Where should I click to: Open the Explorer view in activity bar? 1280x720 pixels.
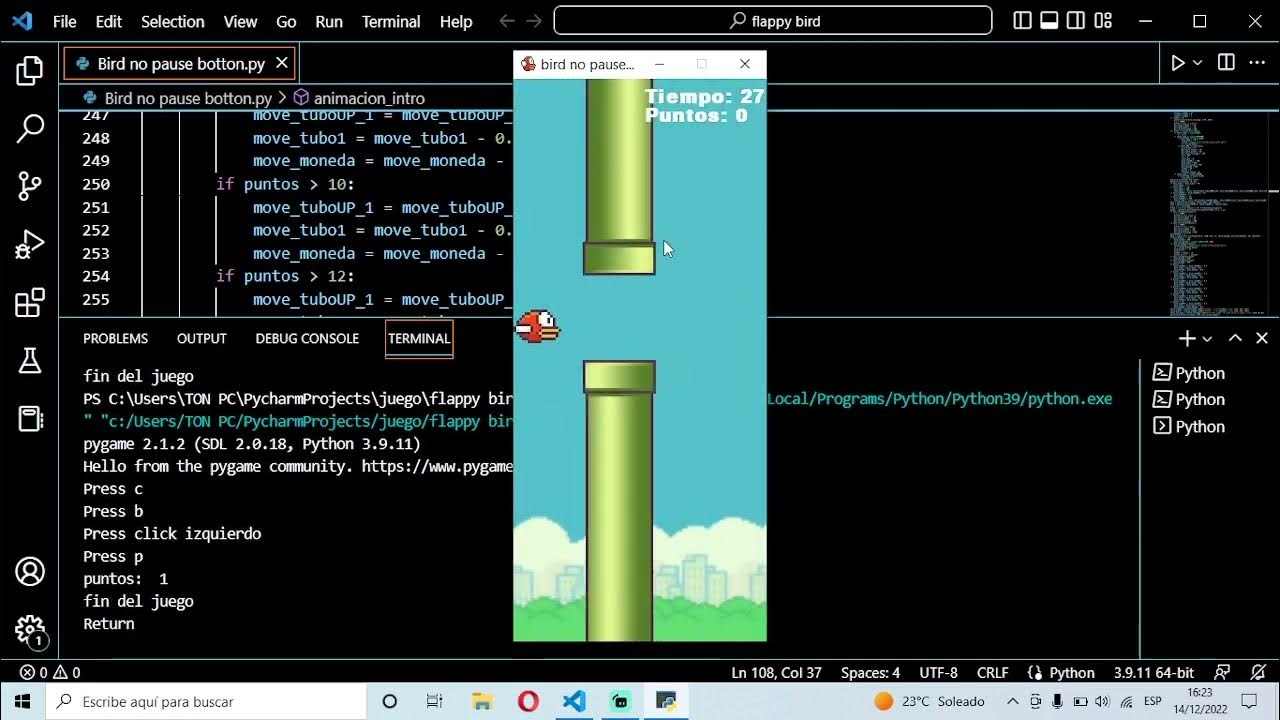pos(30,71)
